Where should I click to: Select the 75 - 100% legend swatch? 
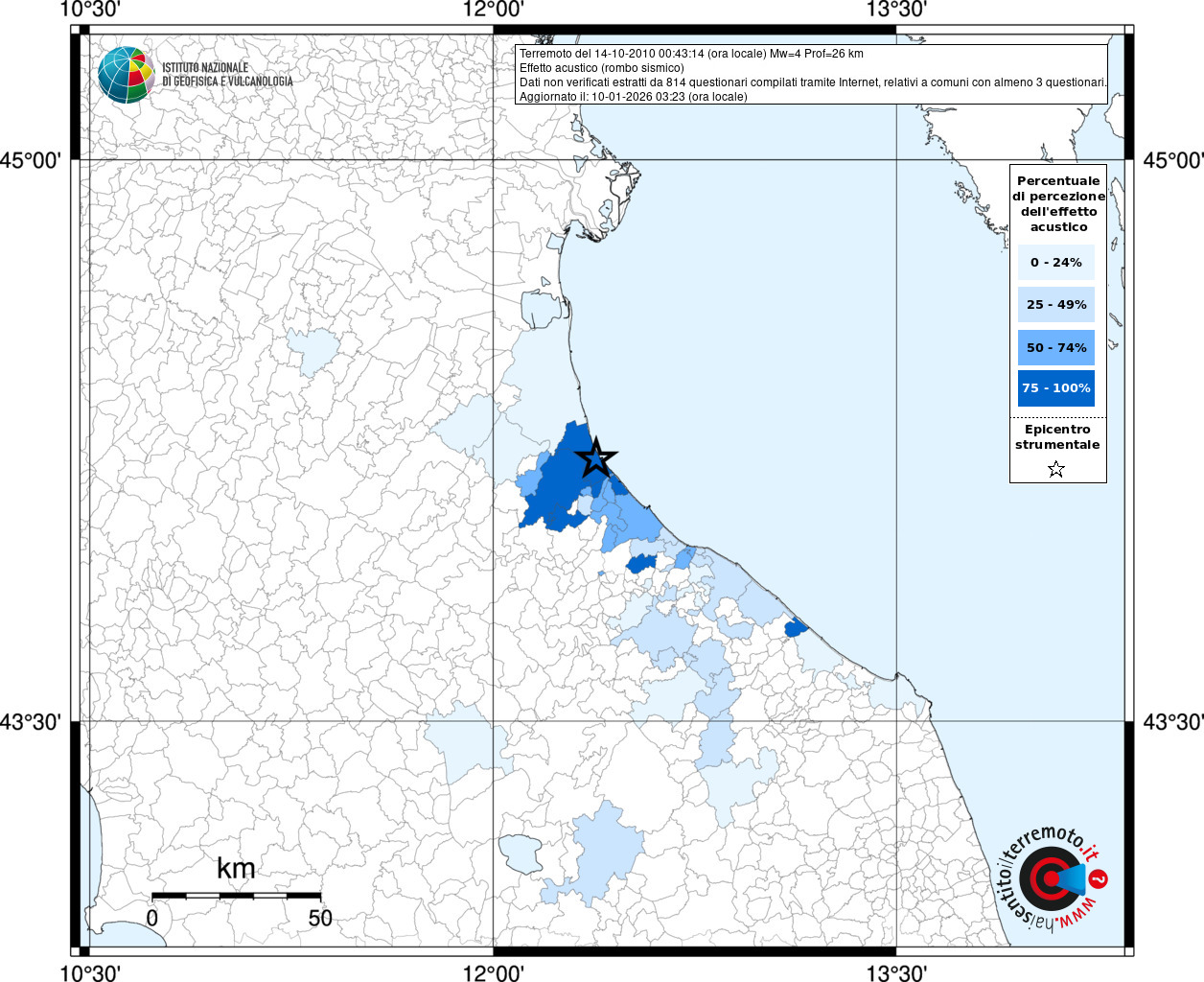(x=1055, y=388)
